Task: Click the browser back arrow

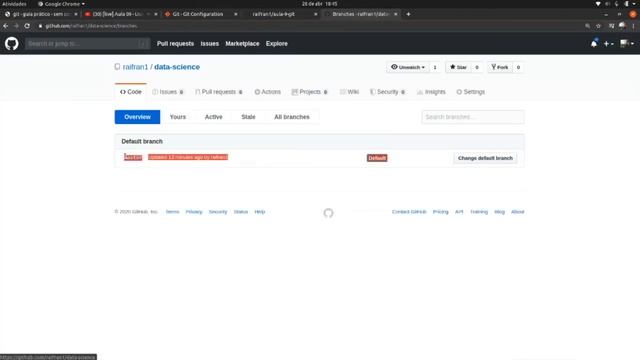Action: point(6,26)
